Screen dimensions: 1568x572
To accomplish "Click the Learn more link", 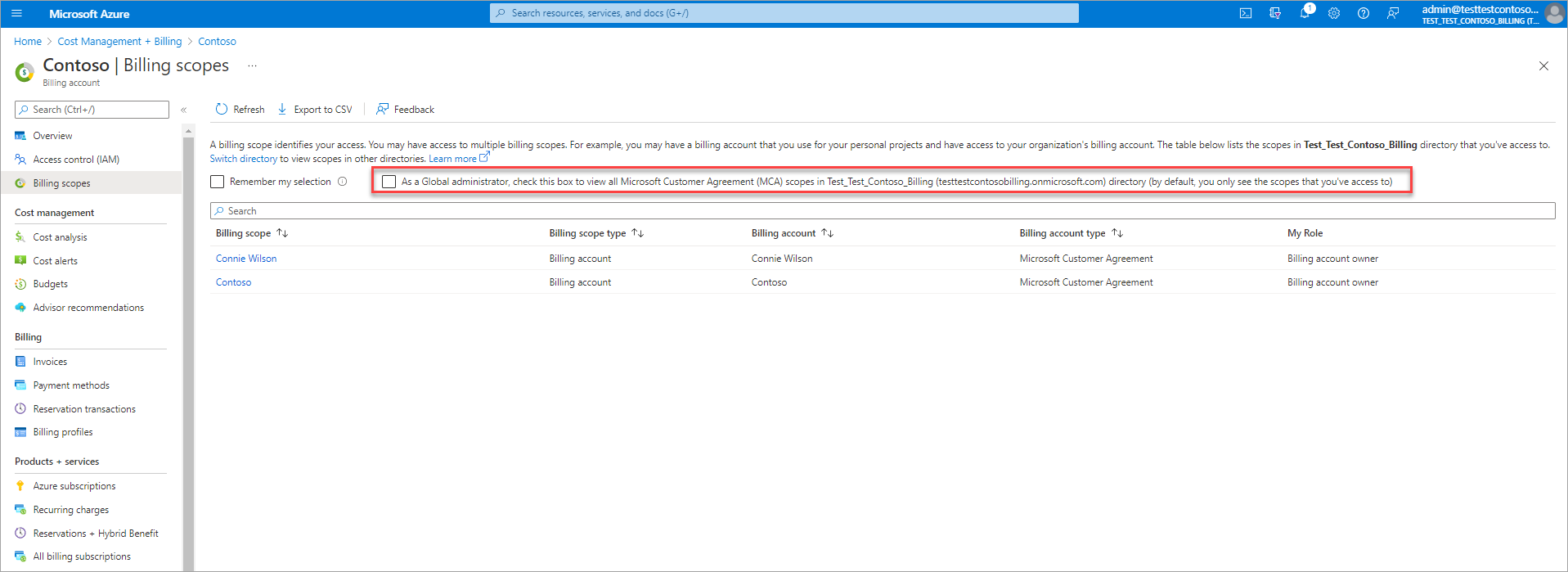I will click(459, 159).
